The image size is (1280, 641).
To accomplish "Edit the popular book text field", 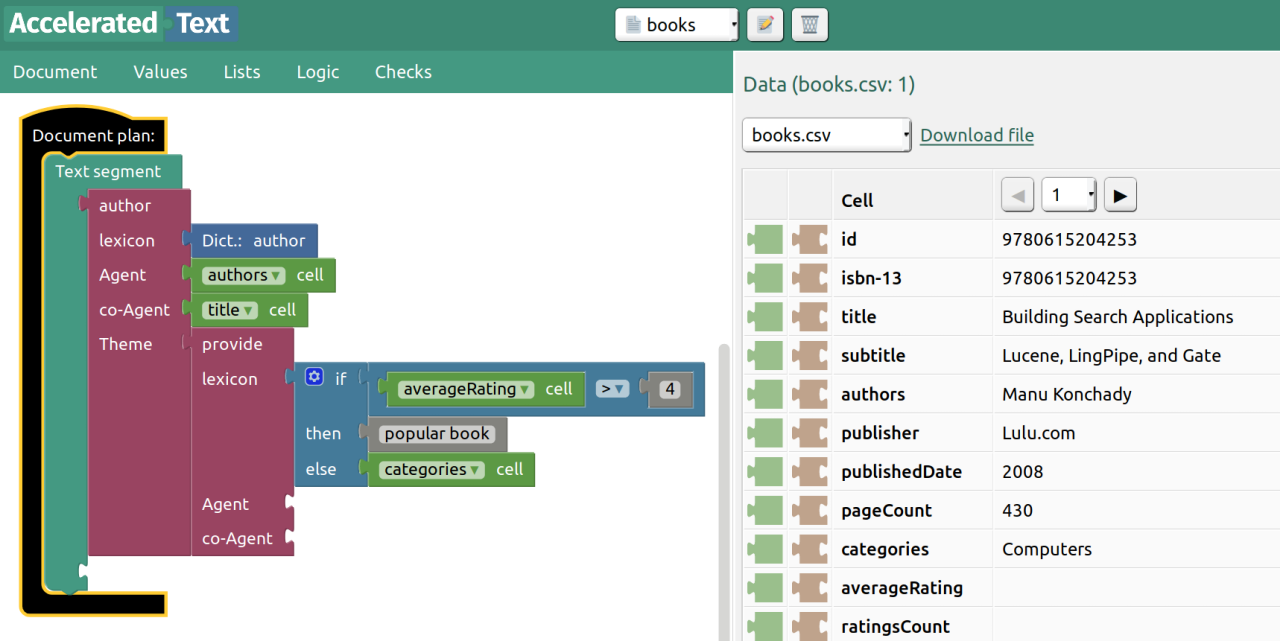I will [x=437, y=434].
